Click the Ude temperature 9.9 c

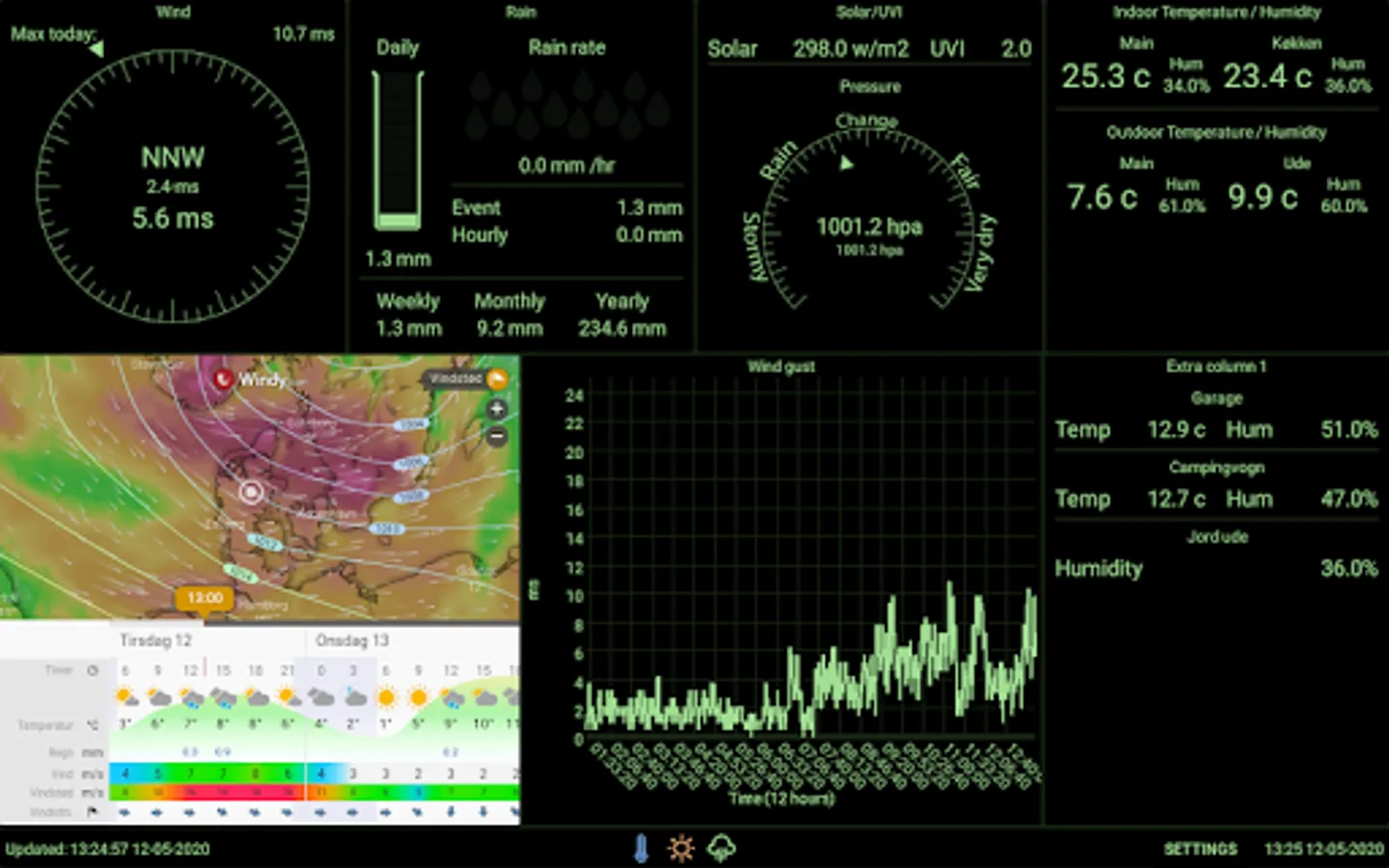pyautogui.click(x=1262, y=197)
